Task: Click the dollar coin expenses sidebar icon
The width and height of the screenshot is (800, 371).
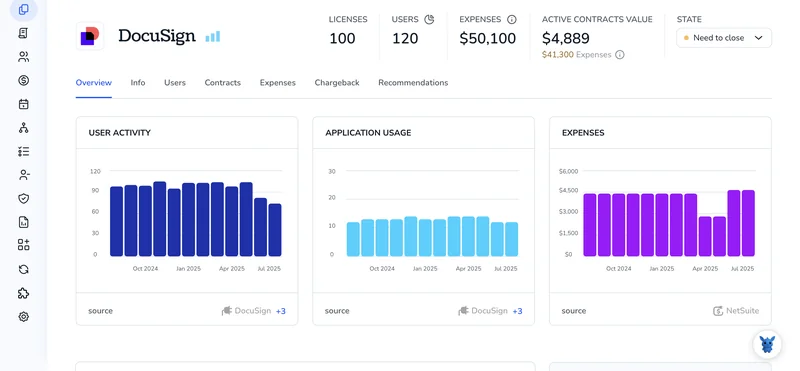Action: (x=23, y=80)
